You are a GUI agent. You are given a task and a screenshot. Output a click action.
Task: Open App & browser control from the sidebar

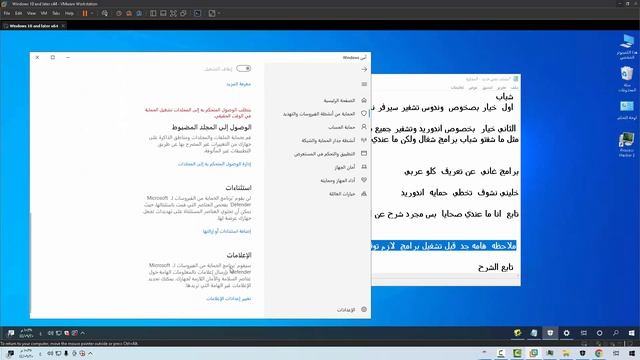331,154
